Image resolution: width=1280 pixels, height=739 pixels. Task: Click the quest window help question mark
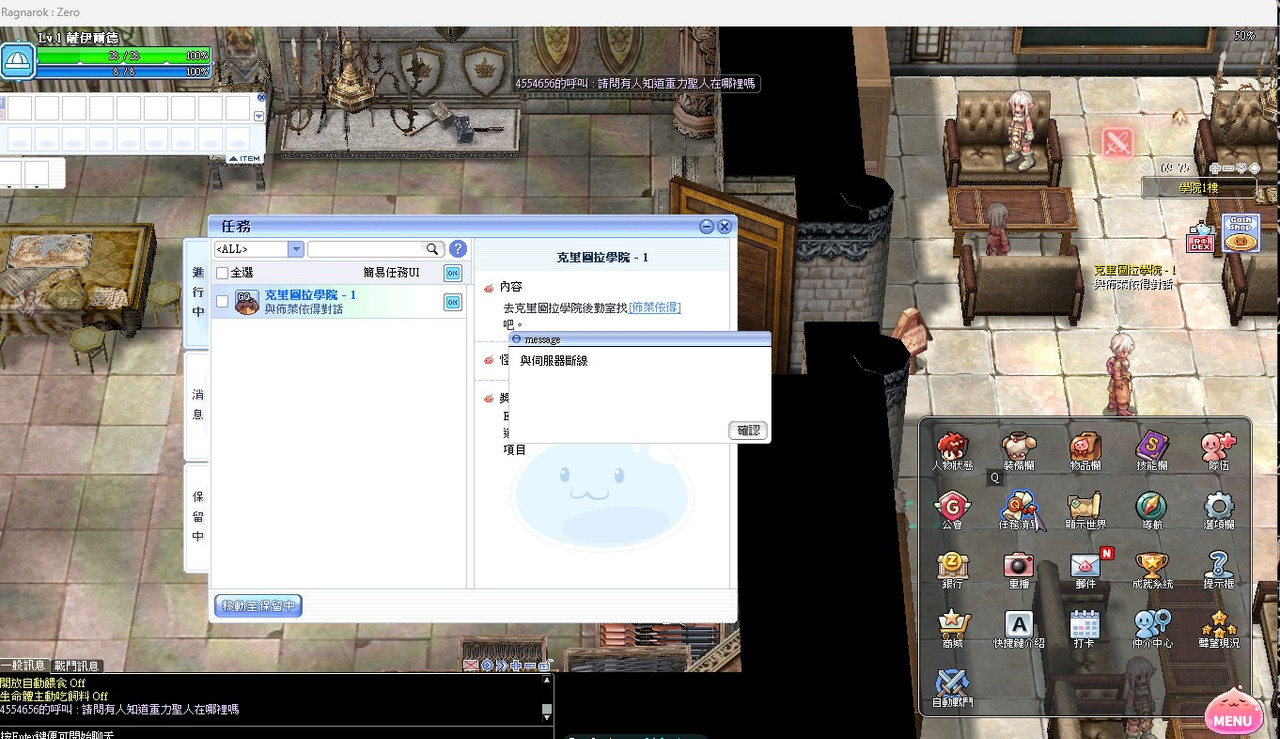click(x=458, y=249)
